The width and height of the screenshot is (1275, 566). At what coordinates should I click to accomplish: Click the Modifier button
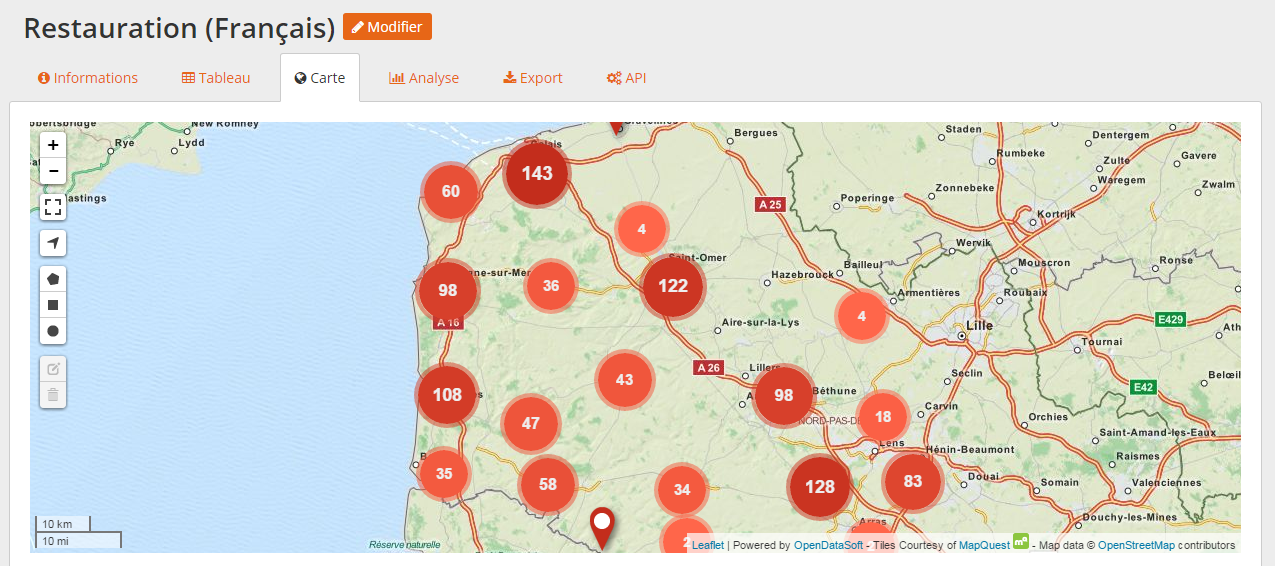pos(387,27)
